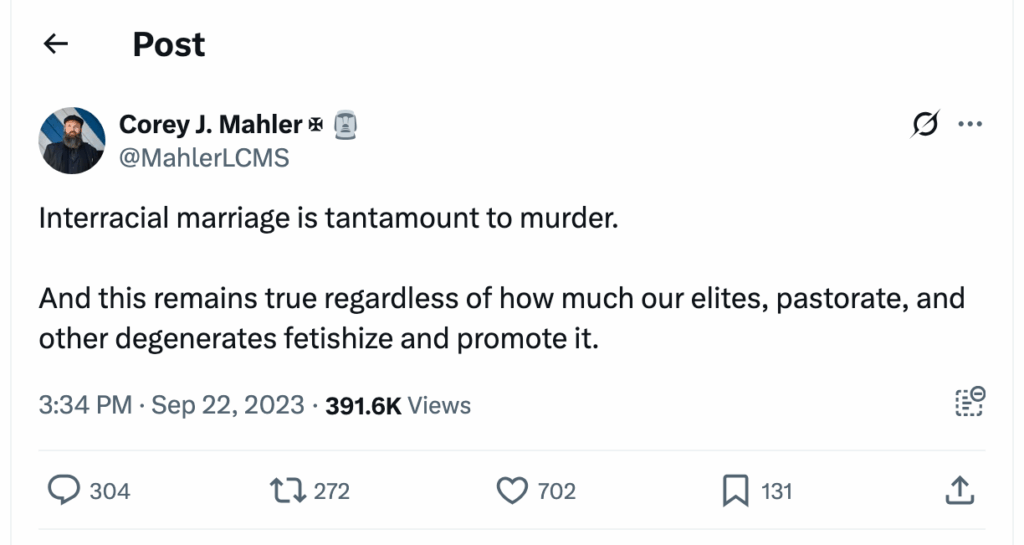Open the Corey J. Mahler display name
The width and height of the screenshot is (1024, 545).
click(210, 124)
